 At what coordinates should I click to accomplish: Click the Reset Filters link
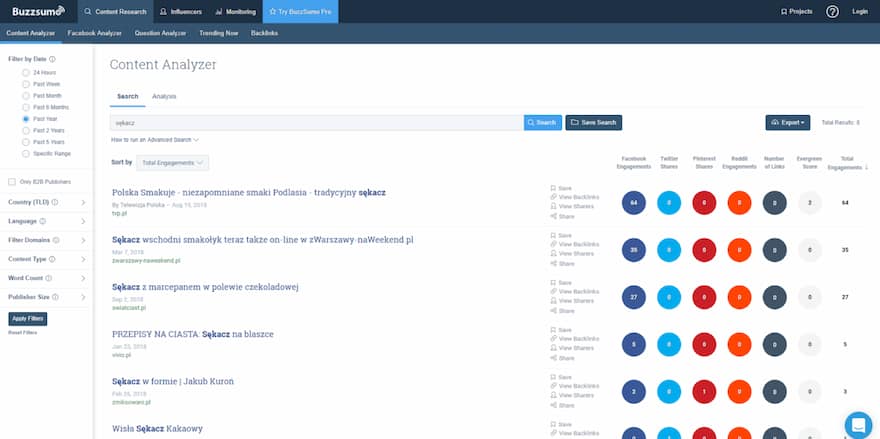click(22, 333)
